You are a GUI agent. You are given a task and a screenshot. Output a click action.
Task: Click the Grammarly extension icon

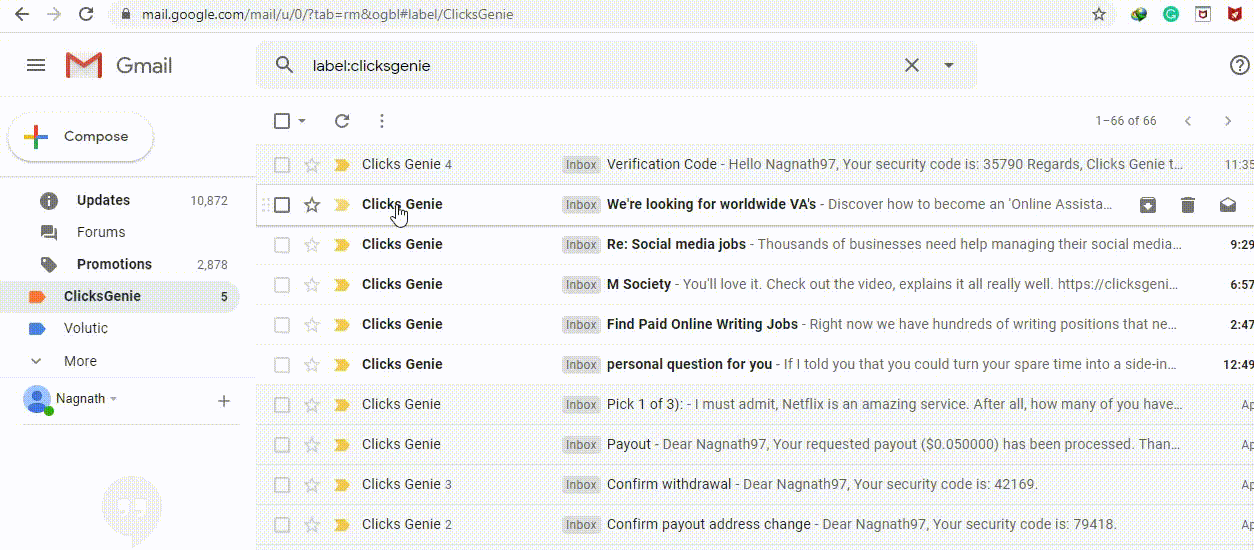tap(1171, 14)
